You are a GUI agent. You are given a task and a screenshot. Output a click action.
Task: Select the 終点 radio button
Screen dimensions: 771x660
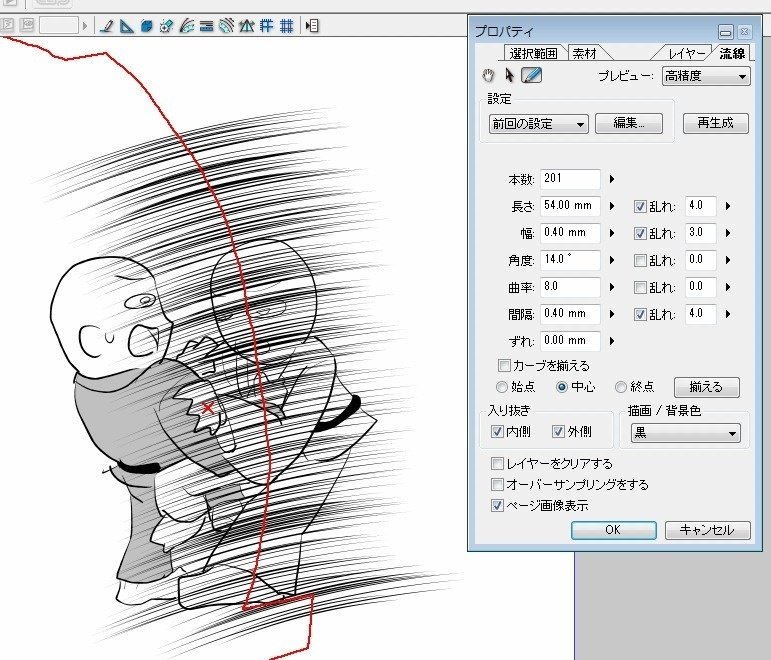coord(621,388)
